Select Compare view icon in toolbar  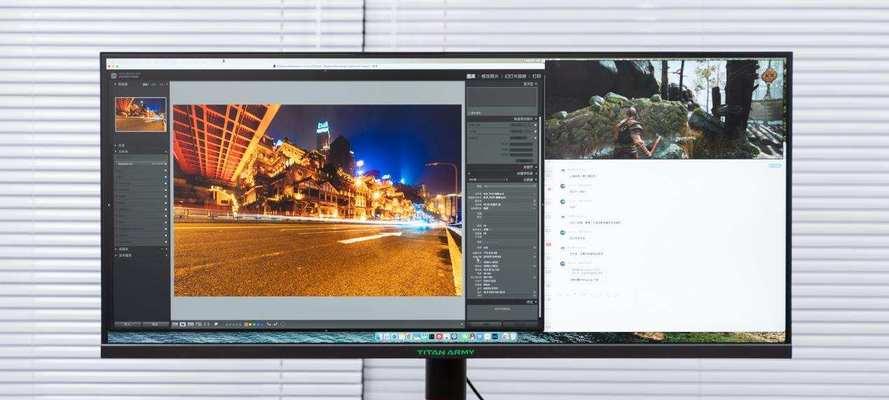[190, 324]
